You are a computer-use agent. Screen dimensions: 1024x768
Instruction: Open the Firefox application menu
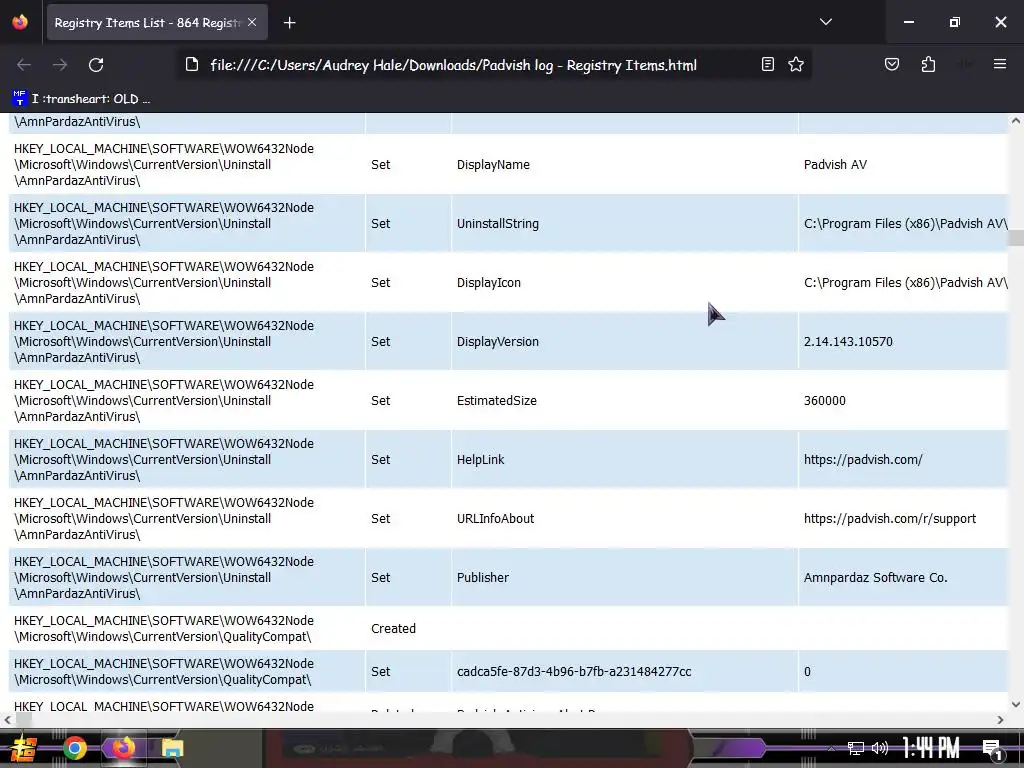coord(1000,64)
